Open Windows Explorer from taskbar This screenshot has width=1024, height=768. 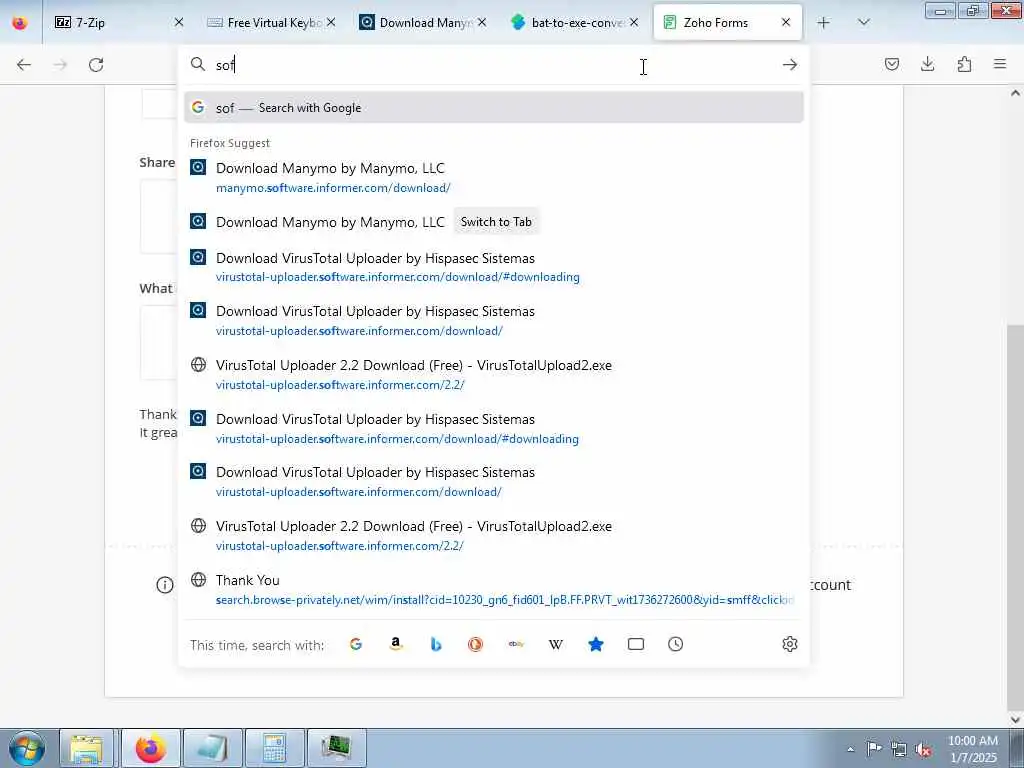pyautogui.click(x=86, y=748)
